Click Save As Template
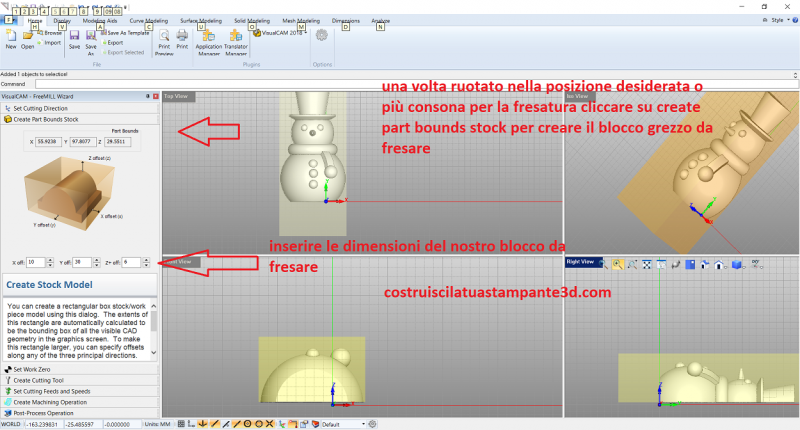Viewport: 800px width, 430px height. (125, 33)
